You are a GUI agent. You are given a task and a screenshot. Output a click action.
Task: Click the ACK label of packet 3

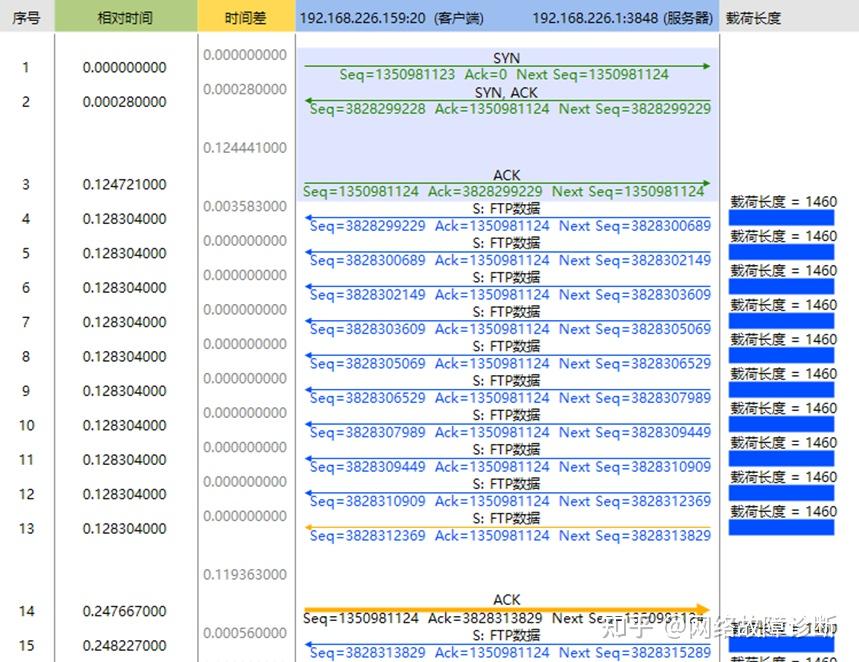coord(505,173)
